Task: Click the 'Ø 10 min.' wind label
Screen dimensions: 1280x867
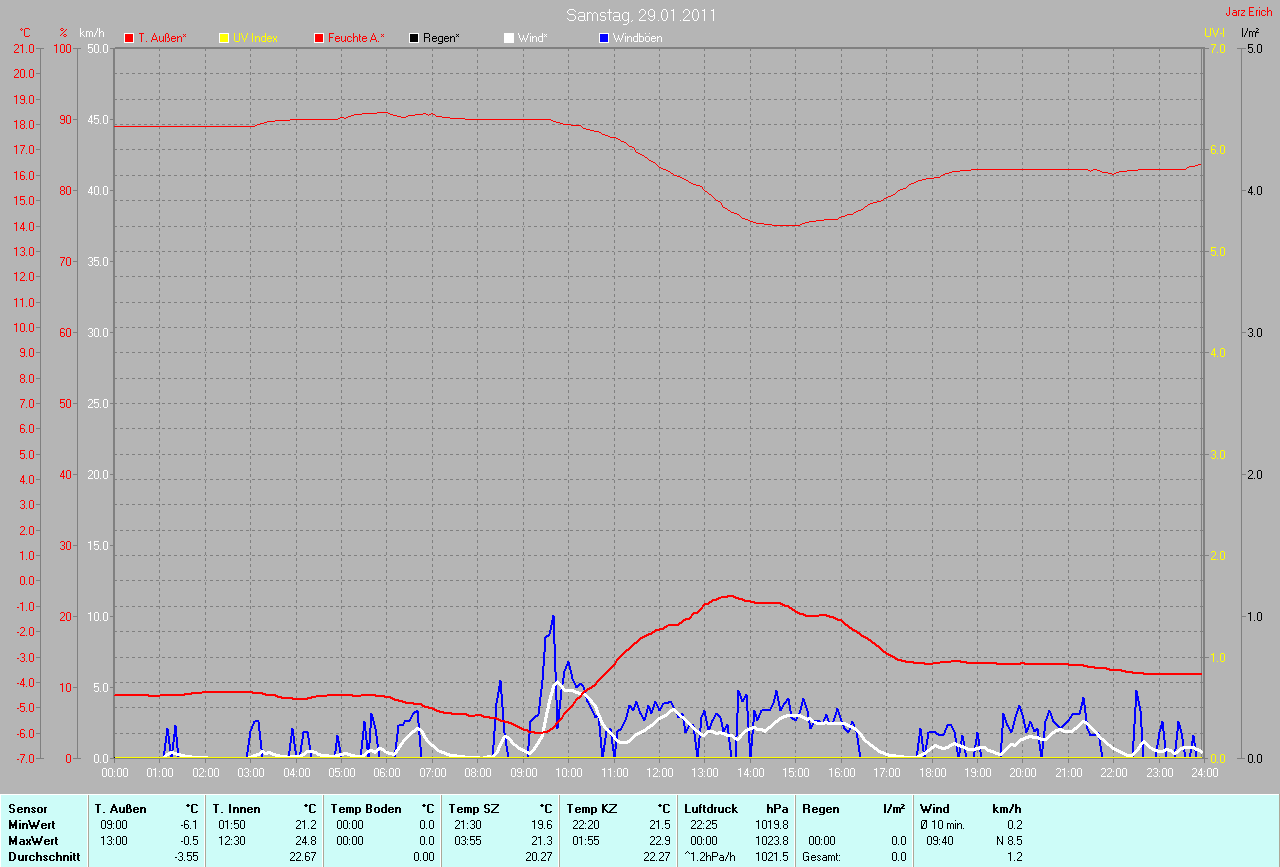Action: [943, 825]
